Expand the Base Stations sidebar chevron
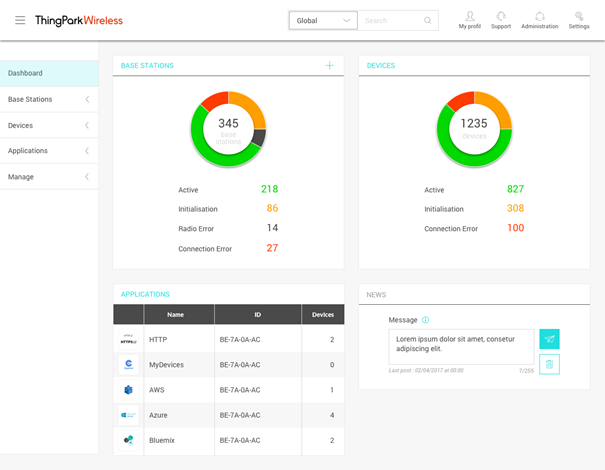The width and height of the screenshot is (605, 470). (x=87, y=99)
